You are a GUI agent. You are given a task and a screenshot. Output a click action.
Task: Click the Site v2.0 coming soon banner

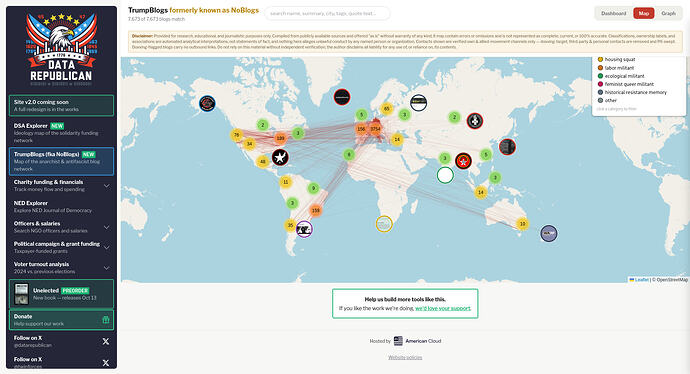(61, 106)
